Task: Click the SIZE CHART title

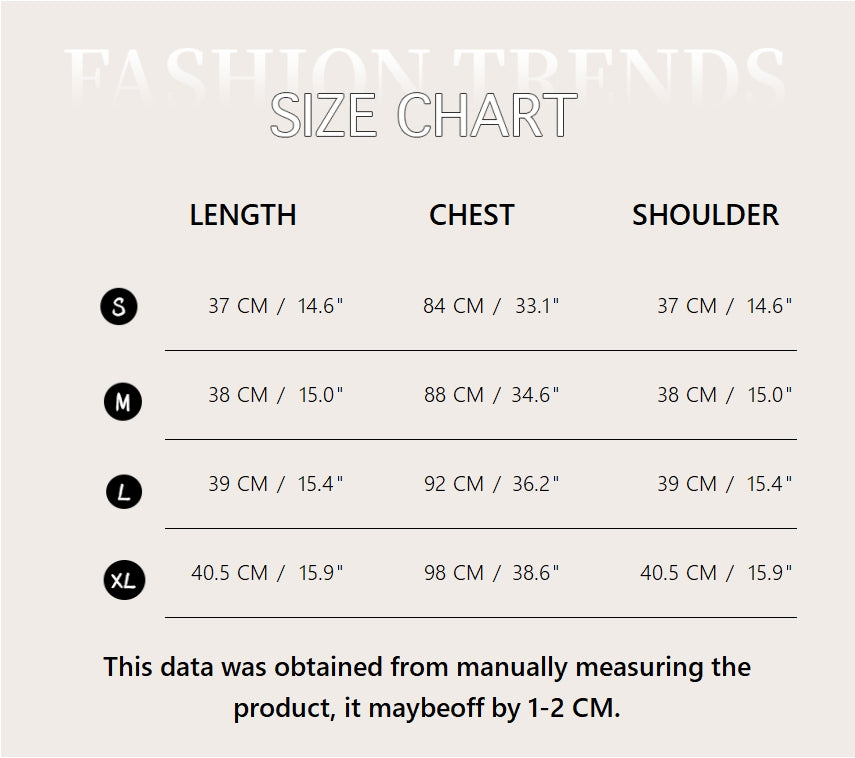Action: [424, 116]
